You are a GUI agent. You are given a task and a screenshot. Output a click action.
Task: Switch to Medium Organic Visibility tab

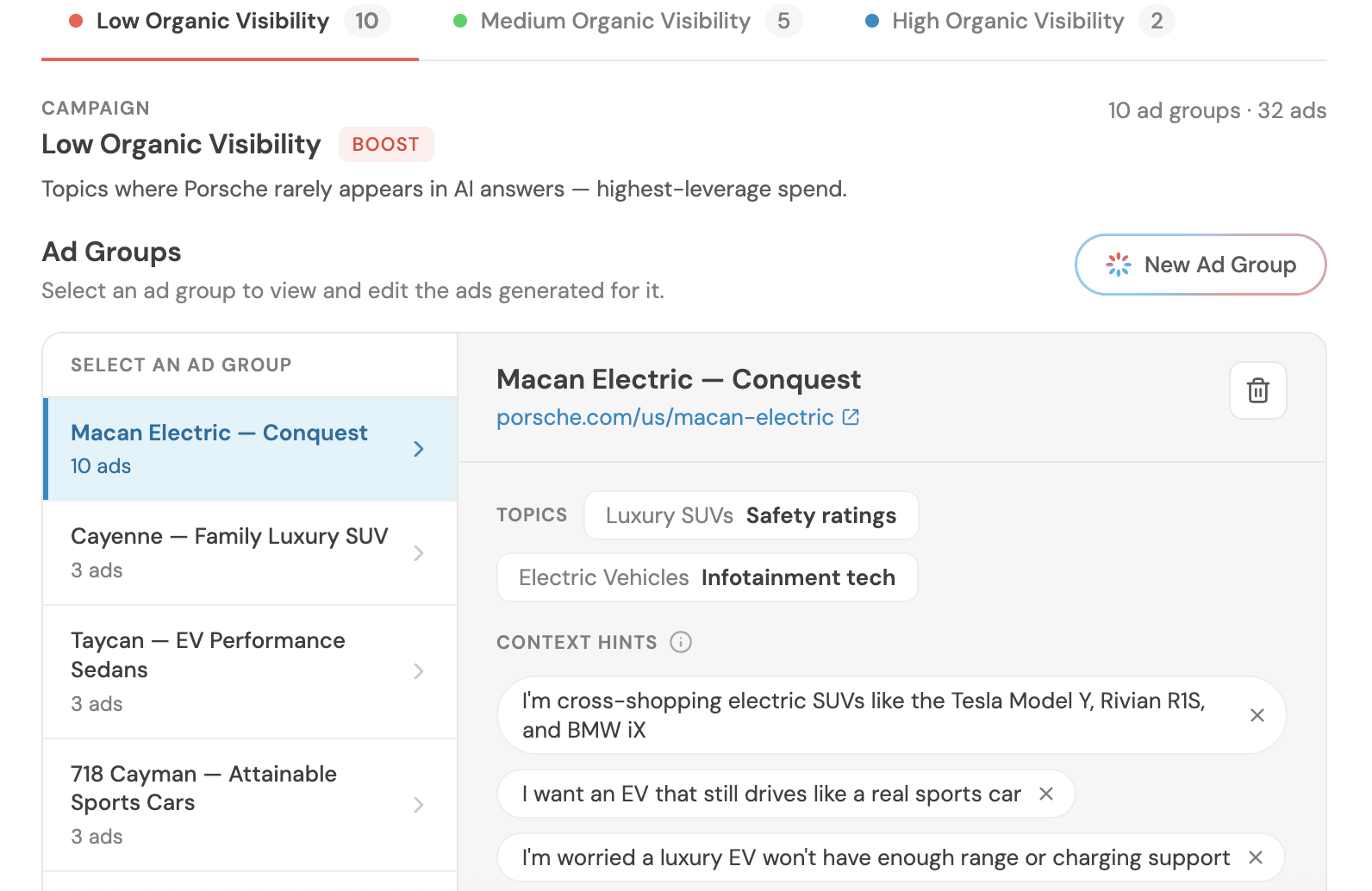point(628,22)
